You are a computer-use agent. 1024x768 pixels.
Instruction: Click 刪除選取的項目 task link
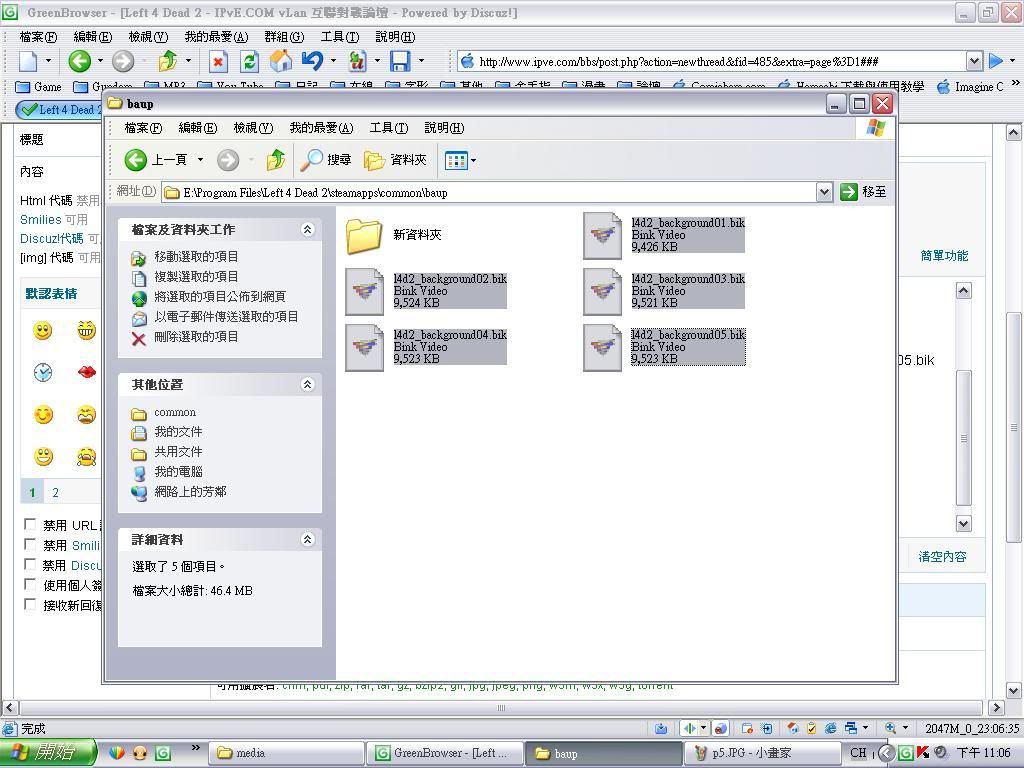tap(196, 337)
